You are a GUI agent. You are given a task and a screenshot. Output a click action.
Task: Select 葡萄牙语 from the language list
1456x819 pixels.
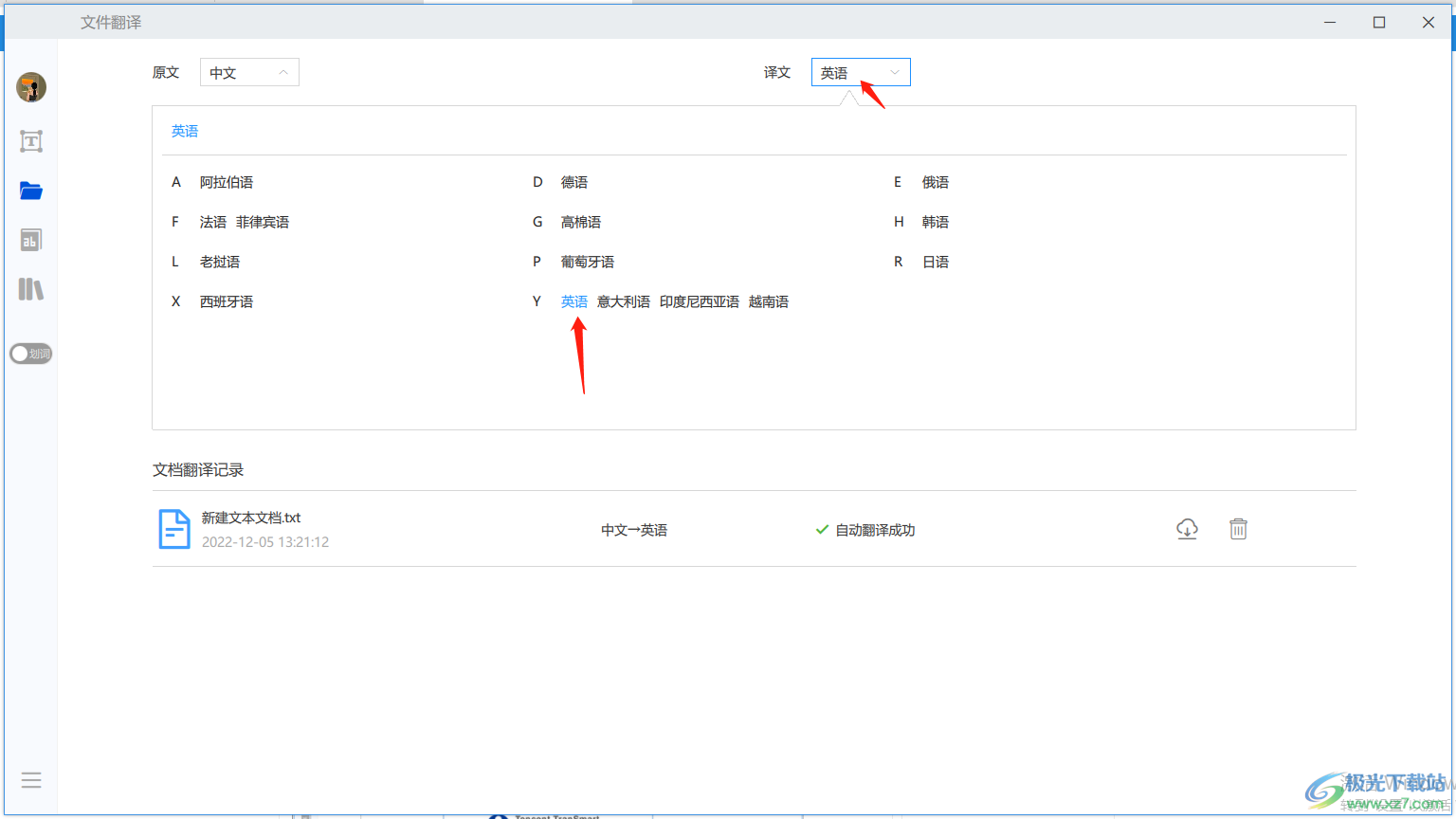588,262
